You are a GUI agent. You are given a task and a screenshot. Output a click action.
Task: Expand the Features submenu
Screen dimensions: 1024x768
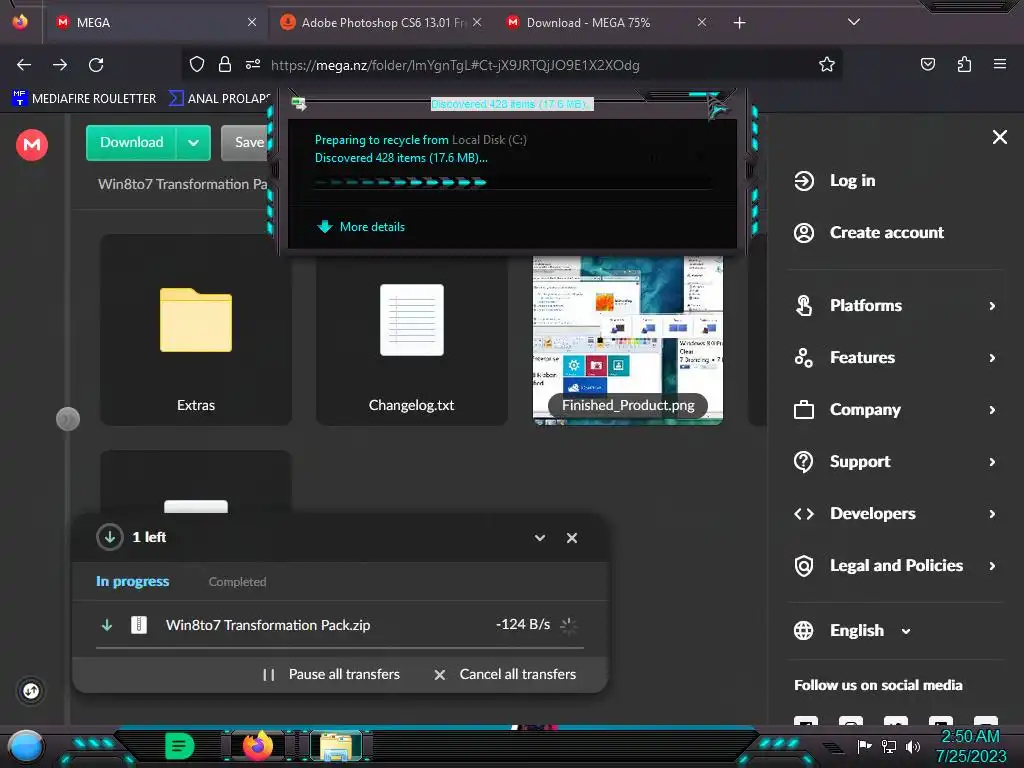tap(992, 358)
